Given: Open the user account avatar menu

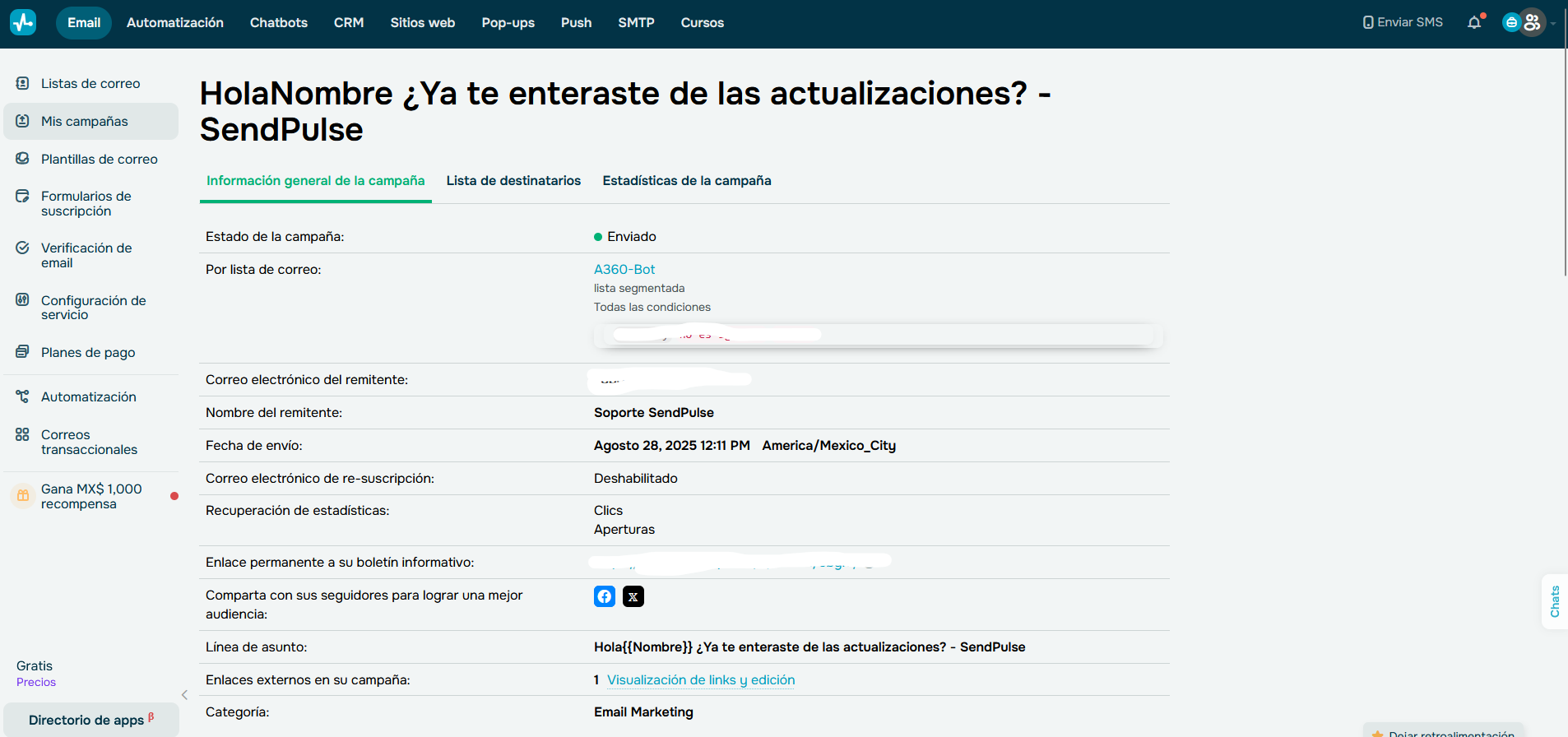Looking at the screenshot, I should [x=1532, y=22].
